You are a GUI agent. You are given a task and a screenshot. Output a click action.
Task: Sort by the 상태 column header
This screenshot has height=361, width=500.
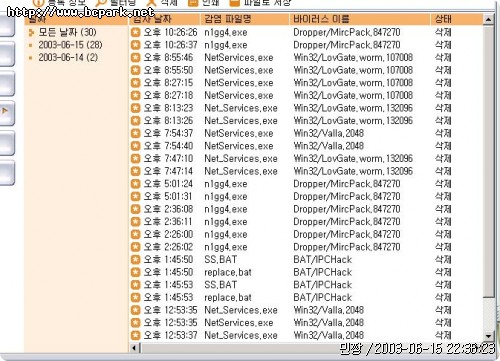(x=456, y=19)
